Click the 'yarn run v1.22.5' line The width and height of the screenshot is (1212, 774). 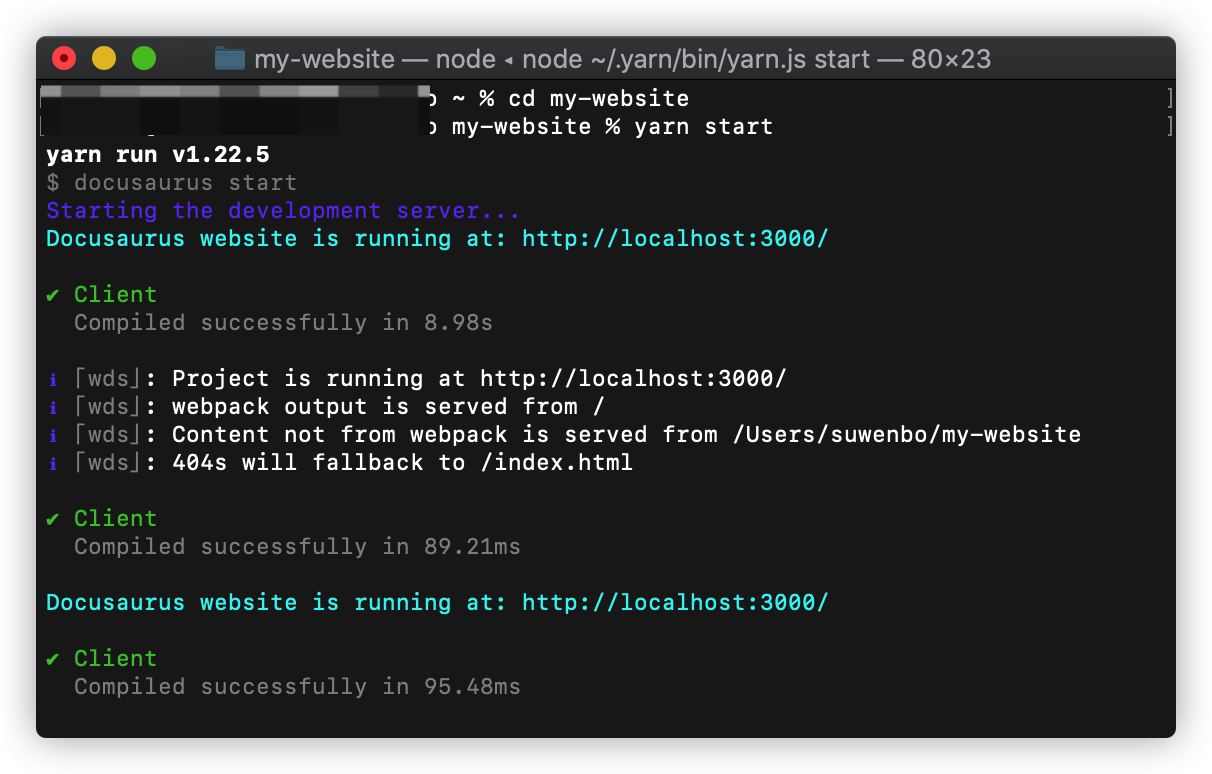(157, 155)
